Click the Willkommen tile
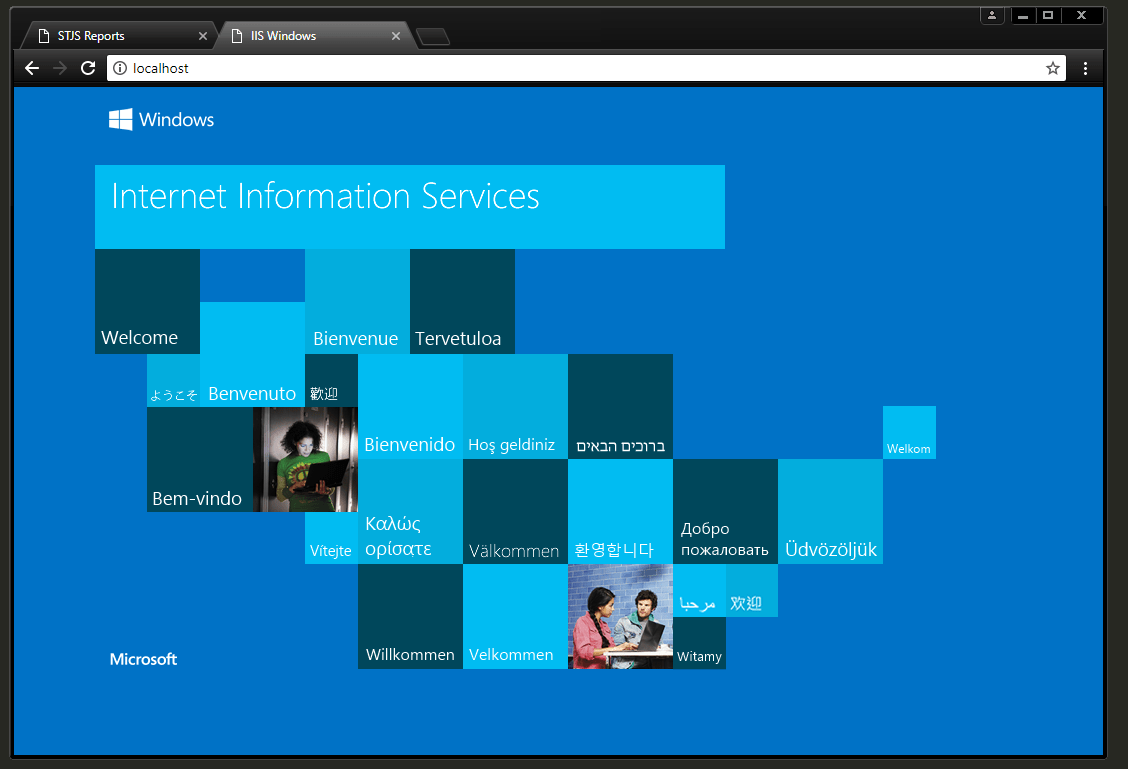 pyautogui.click(x=410, y=616)
